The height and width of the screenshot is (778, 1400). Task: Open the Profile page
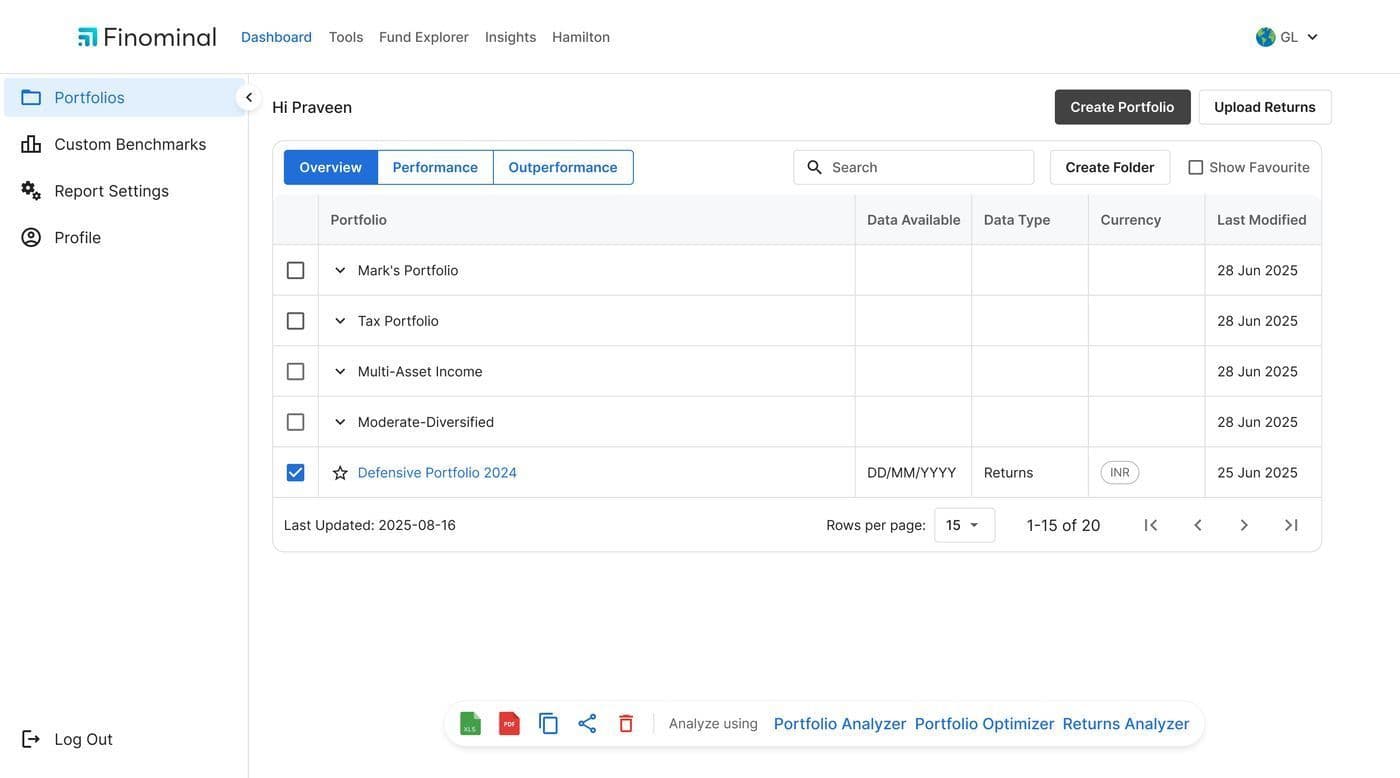pyautogui.click(x=124, y=237)
